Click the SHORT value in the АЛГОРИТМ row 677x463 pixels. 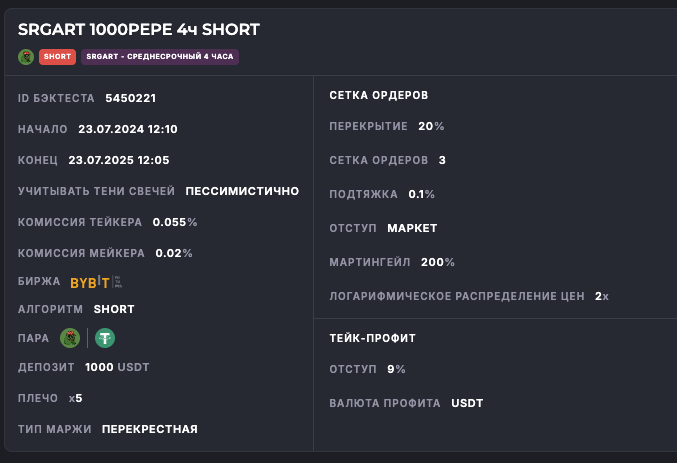(114, 309)
